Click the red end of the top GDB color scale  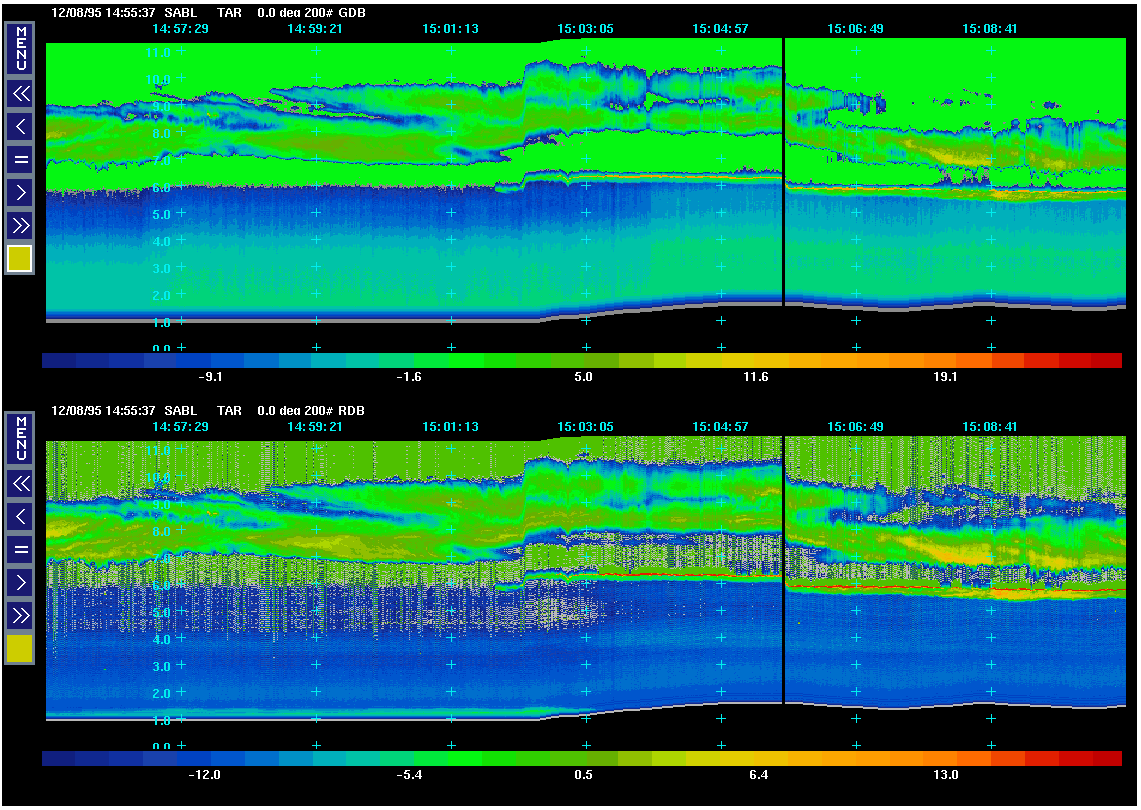tap(1105, 361)
